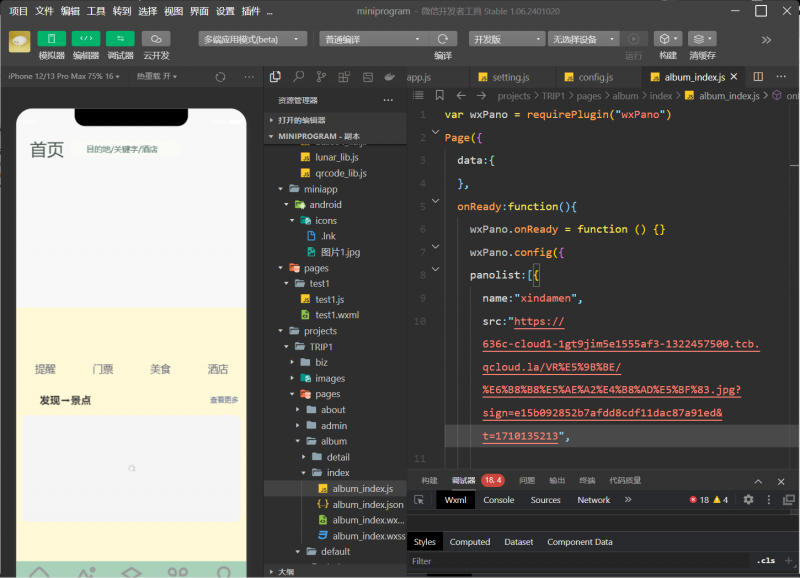Viewport: 800px width, 578px height.
Task: Expand the 大纲 outline section
Action: (335, 572)
